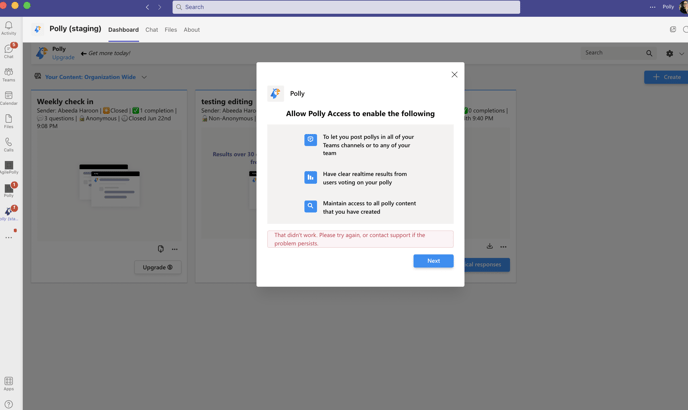The width and height of the screenshot is (688, 410).
Task: Click the partially hidden responses button
Action: tap(487, 265)
